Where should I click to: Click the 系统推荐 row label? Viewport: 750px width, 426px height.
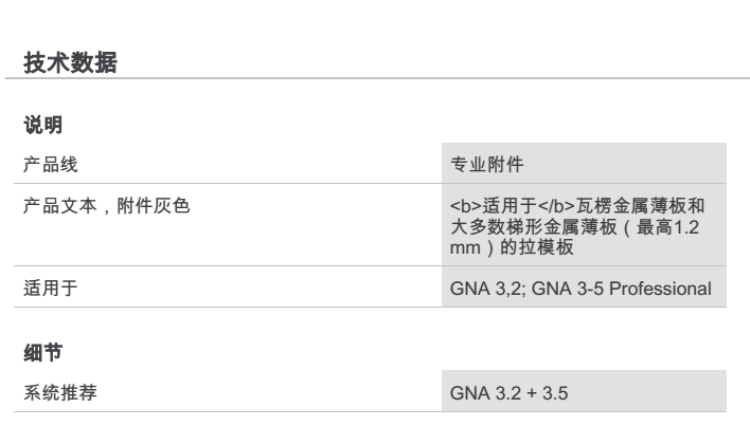(60, 392)
